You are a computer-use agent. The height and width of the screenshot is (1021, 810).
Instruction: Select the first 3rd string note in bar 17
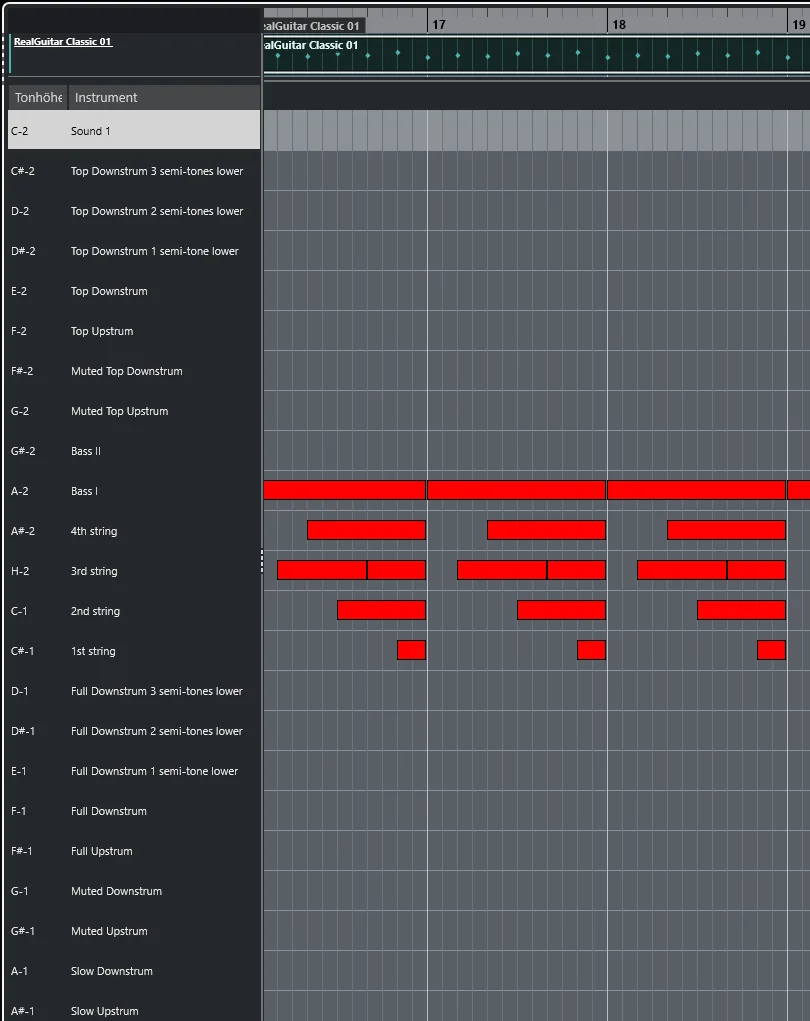point(502,570)
